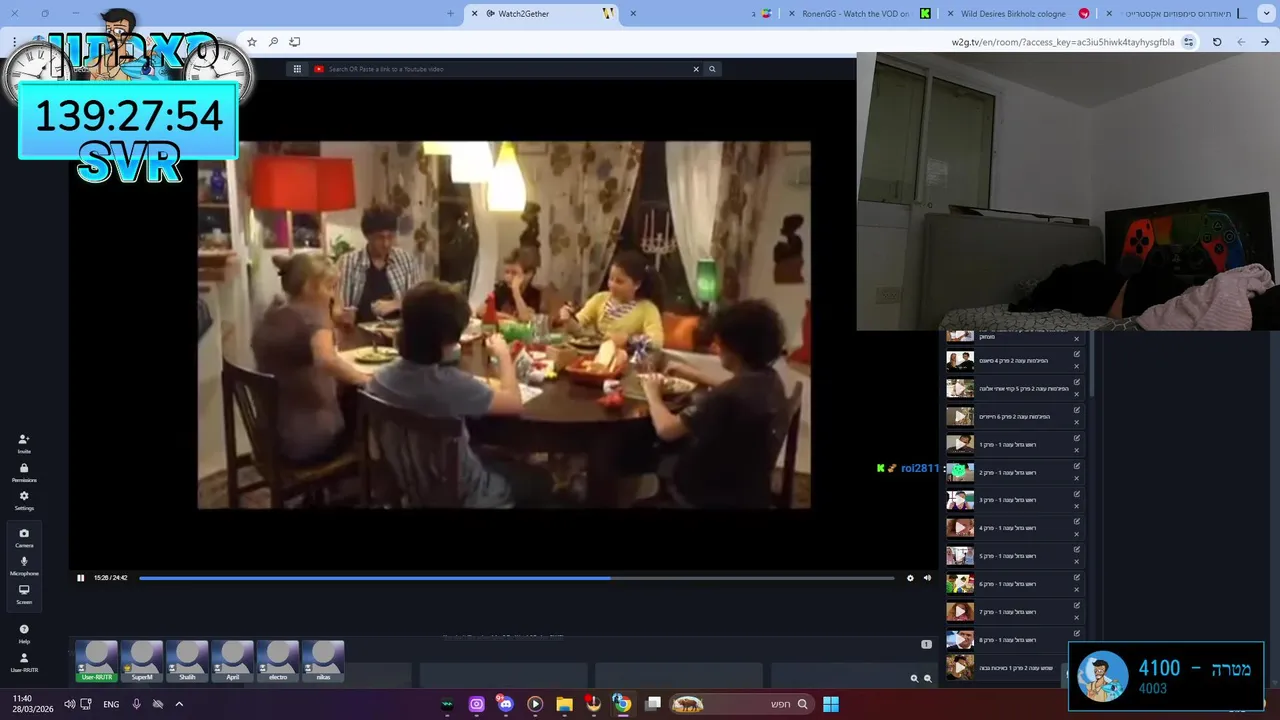The image size is (1280, 720).
Task: Clear the video search field
Action: (696, 69)
